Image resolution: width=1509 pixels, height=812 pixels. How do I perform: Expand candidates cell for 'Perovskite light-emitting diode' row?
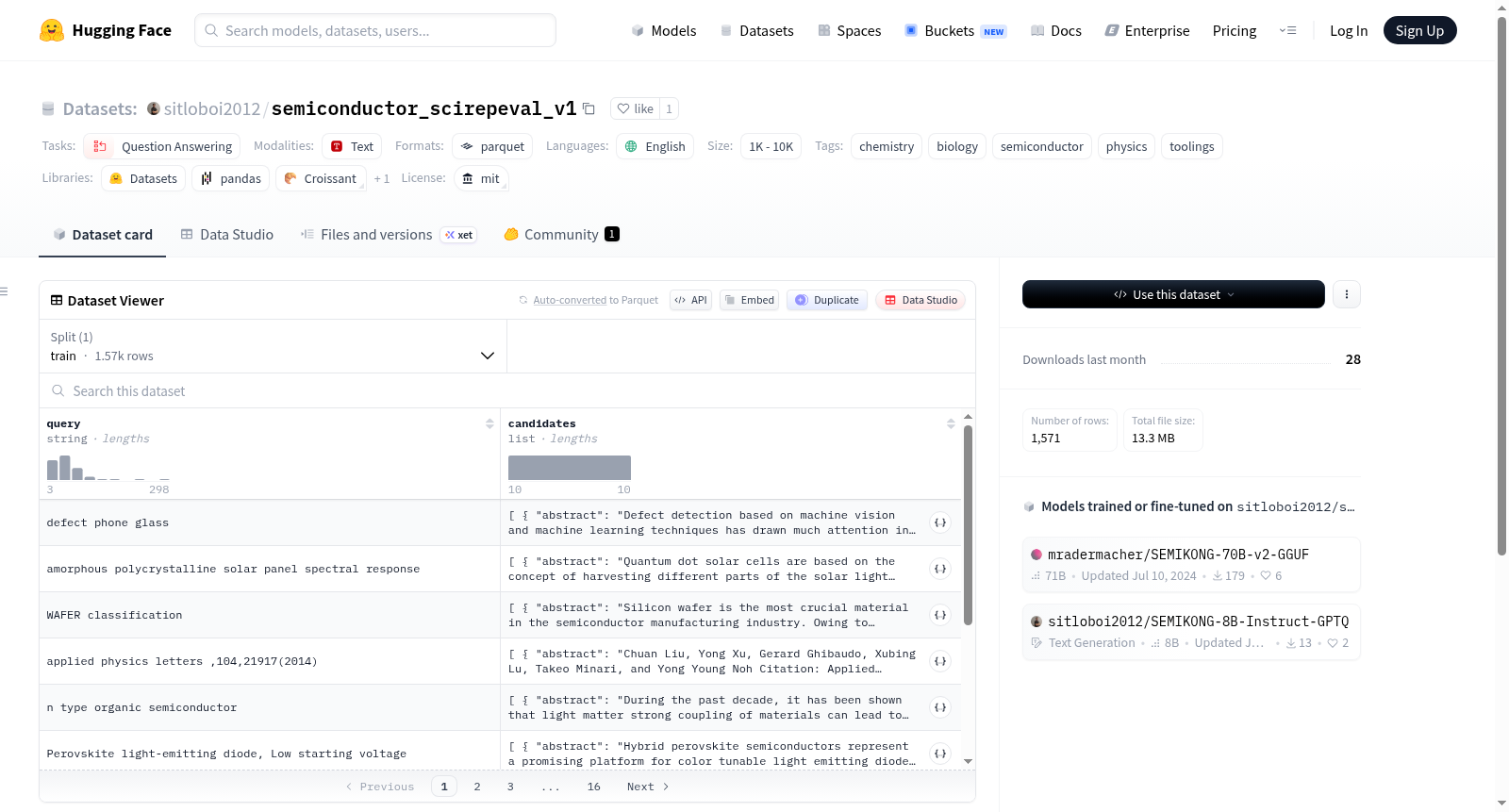(x=940, y=754)
